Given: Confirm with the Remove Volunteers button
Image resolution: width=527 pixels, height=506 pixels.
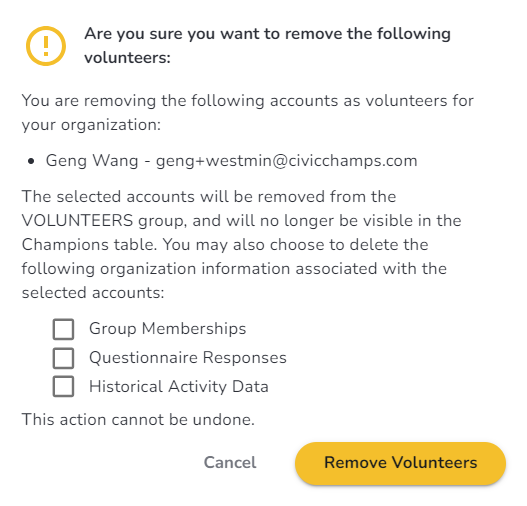Looking at the screenshot, I should 400,463.
